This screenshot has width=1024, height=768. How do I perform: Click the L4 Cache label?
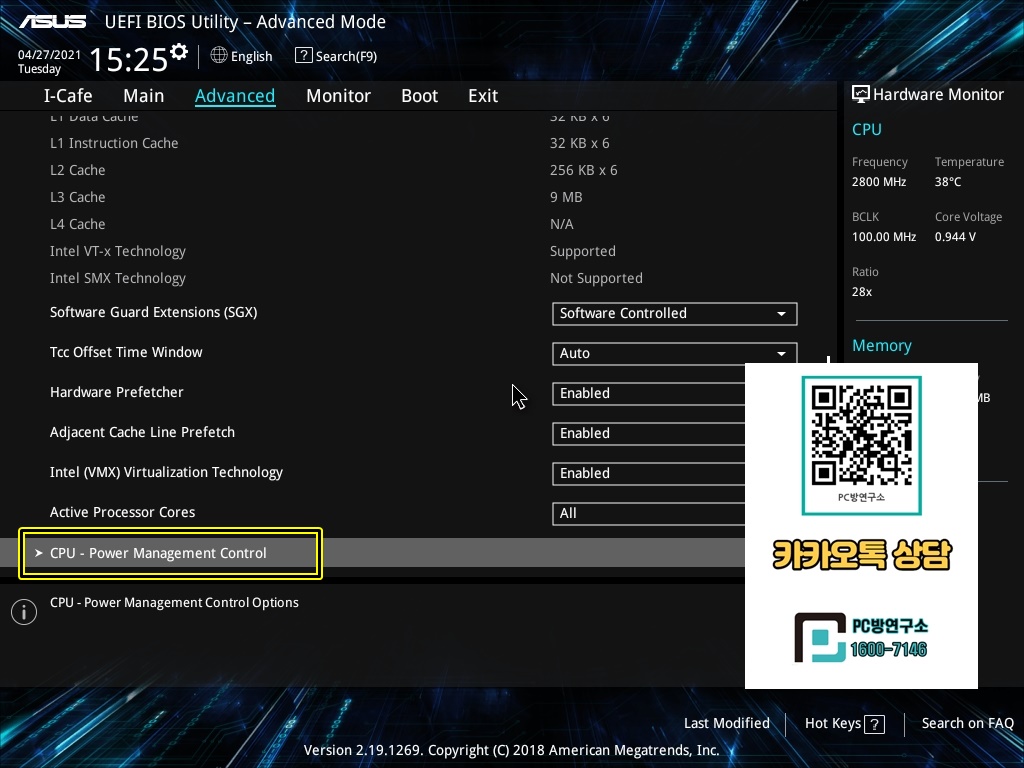pos(78,224)
